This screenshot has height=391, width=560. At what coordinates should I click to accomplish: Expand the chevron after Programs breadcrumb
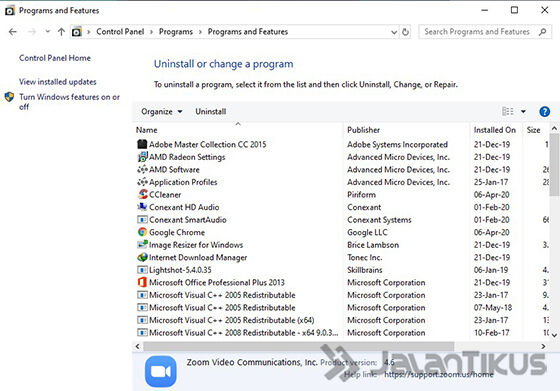point(200,32)
